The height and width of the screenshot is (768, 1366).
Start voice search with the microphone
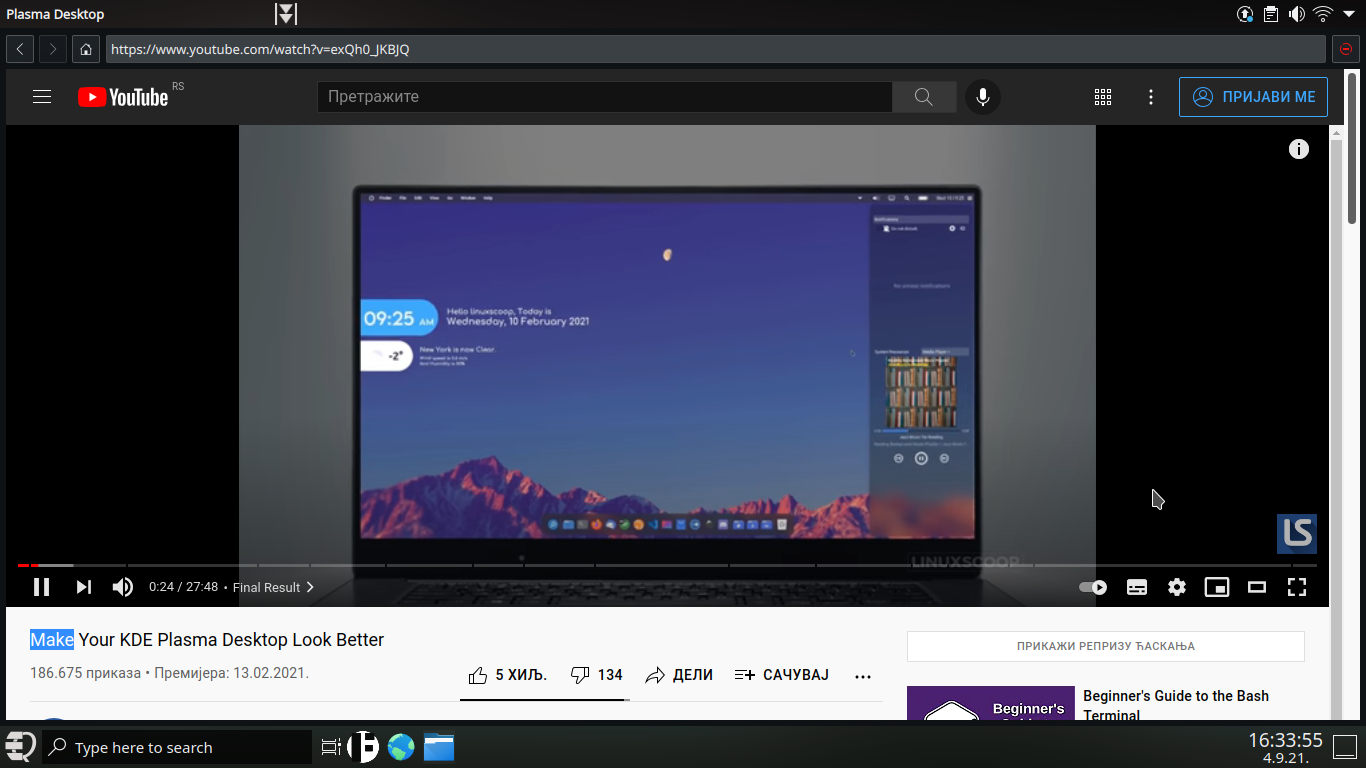[983, 97]
